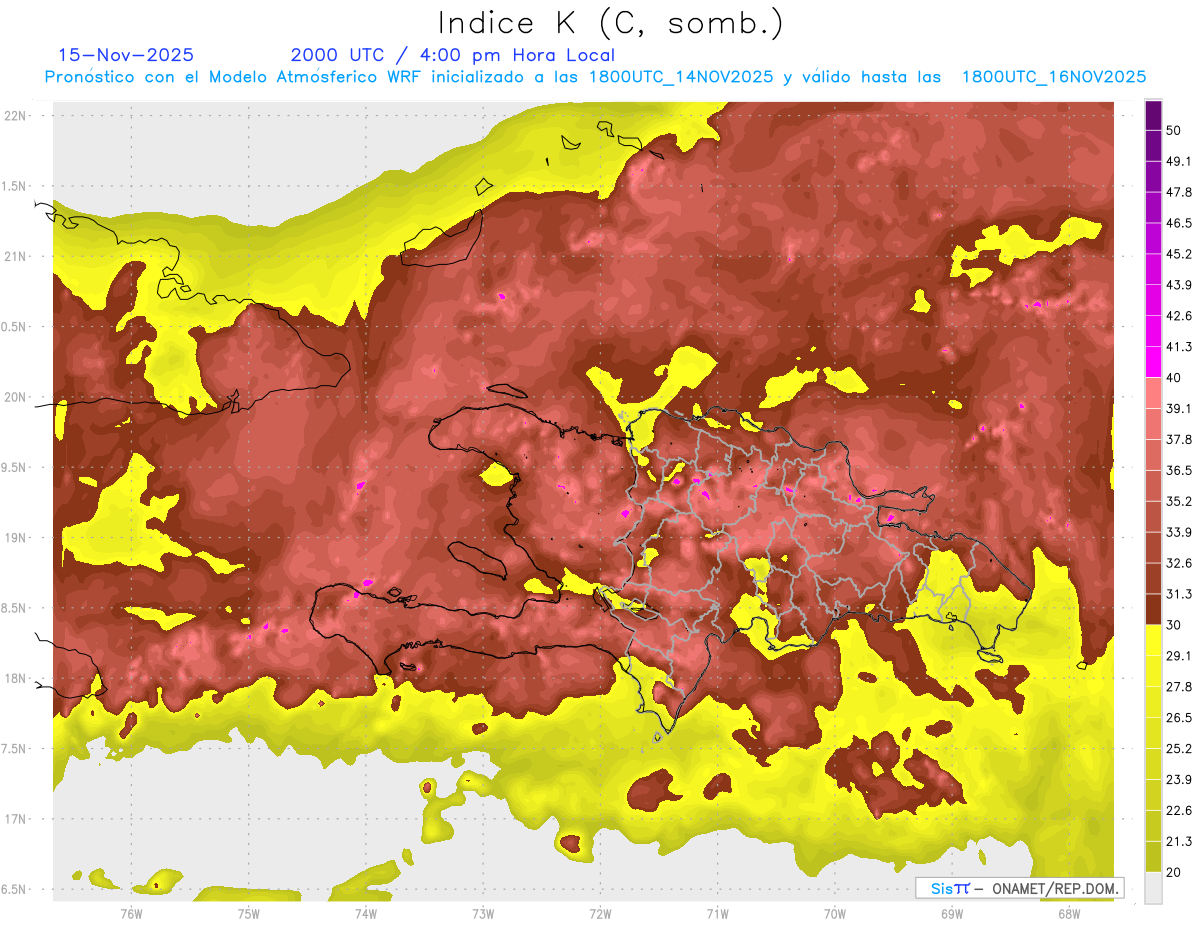
Task: Click the "49.1" color scale value
Action: click(x=1179, y=161)
